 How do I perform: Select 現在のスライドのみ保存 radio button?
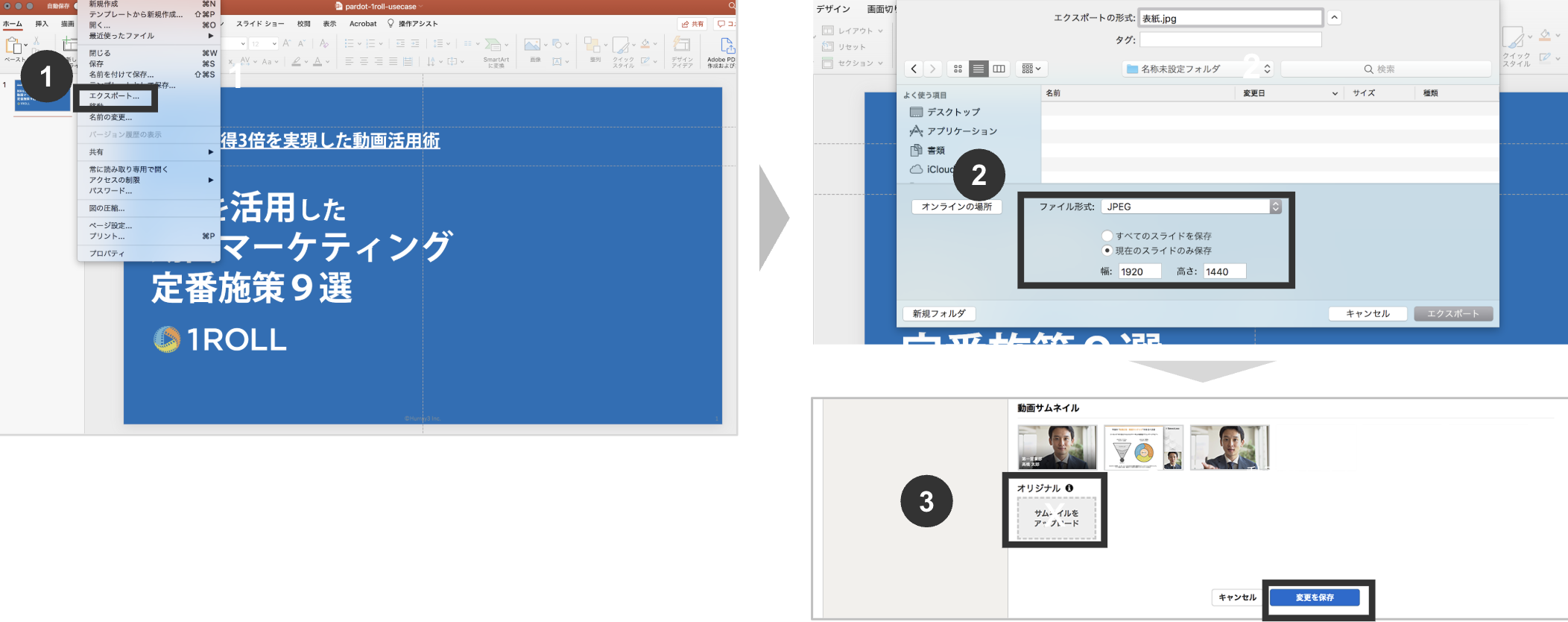tap(1107, 251)
